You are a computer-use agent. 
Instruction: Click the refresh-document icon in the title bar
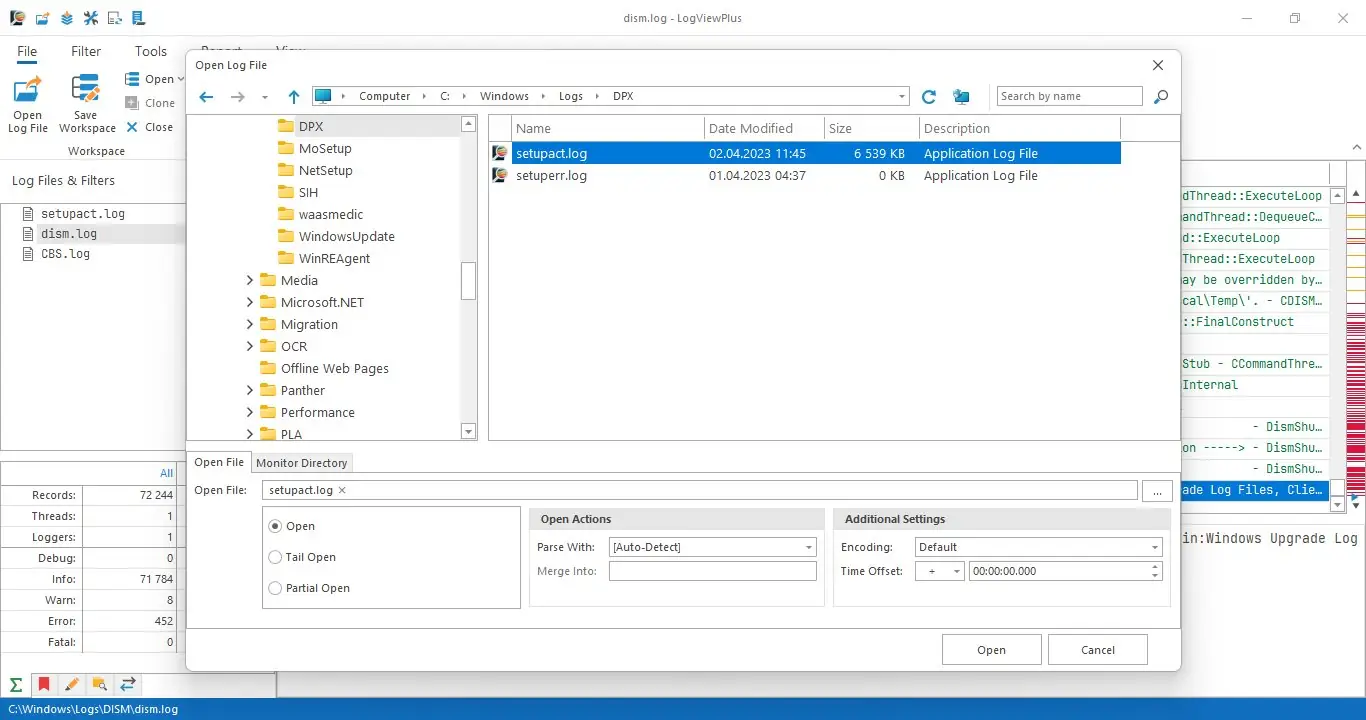(114, 18)
